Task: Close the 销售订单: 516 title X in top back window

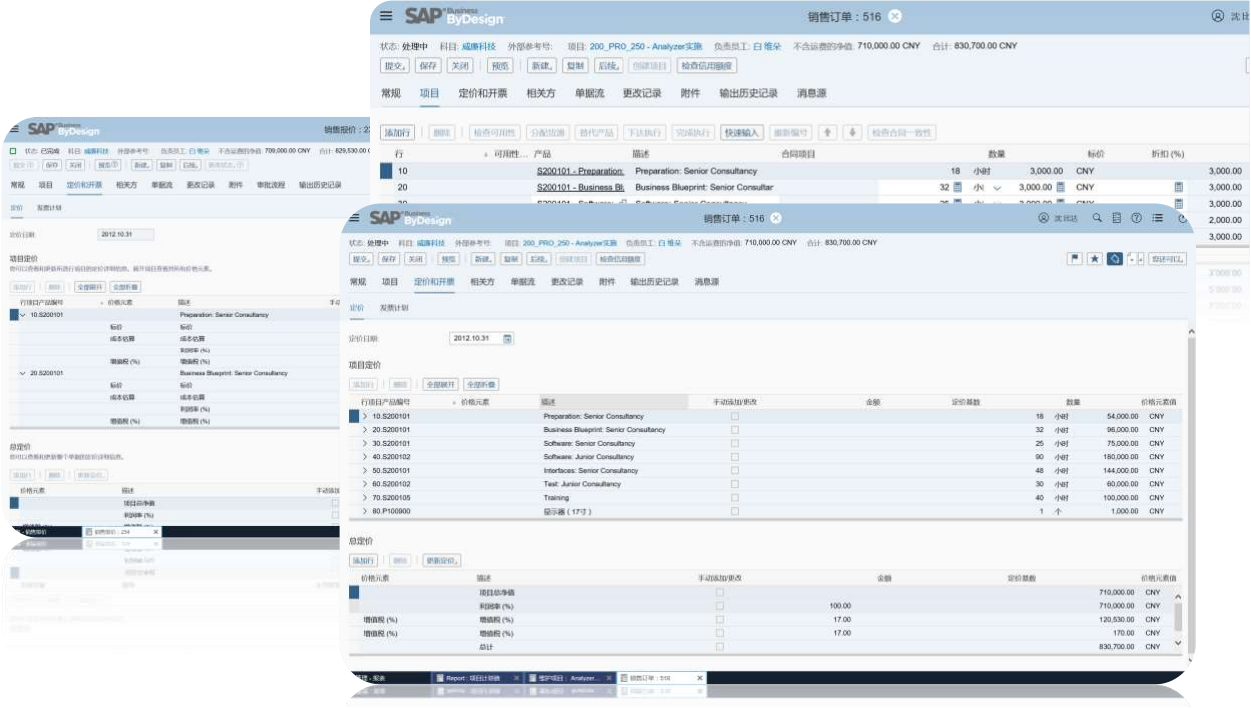Action: click(x=895, y=16)
